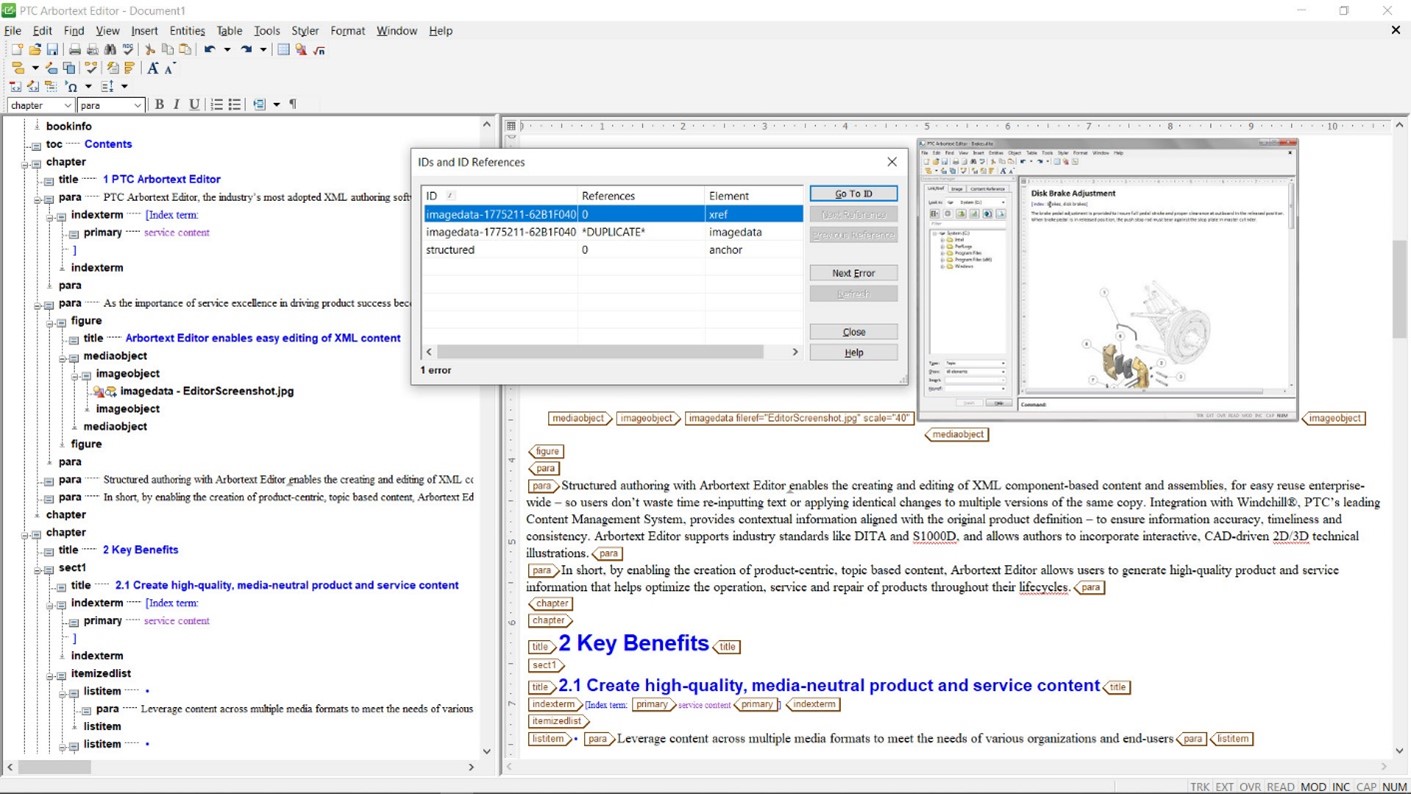
Task: Insert an equation with the square-root icon
Action: (x=319, y=50)
